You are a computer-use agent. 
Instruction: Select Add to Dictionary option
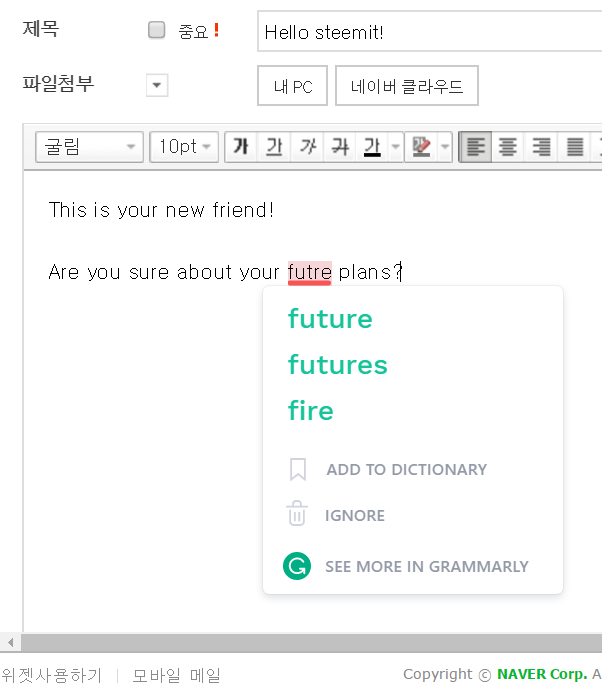406,470
